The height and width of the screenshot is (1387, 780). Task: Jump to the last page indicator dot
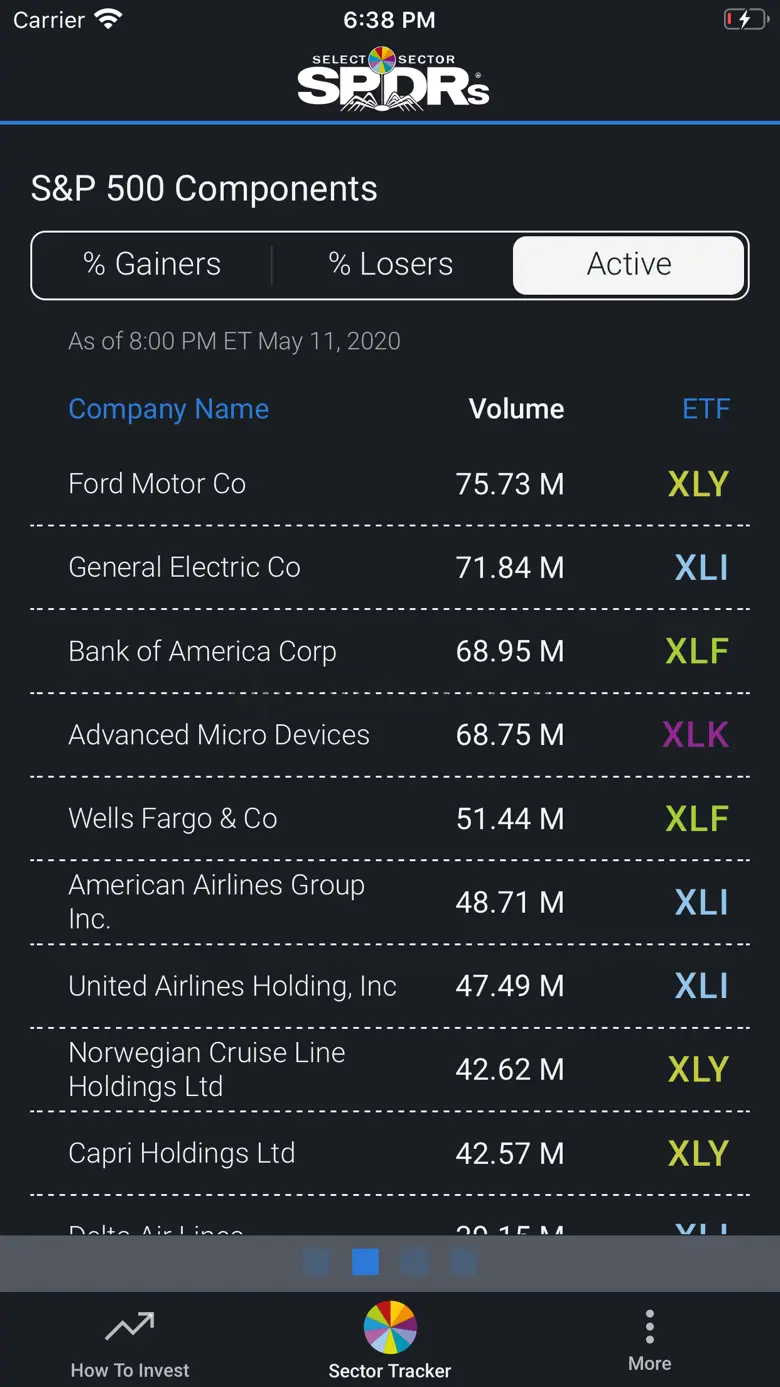click(x=463, y=1262)
